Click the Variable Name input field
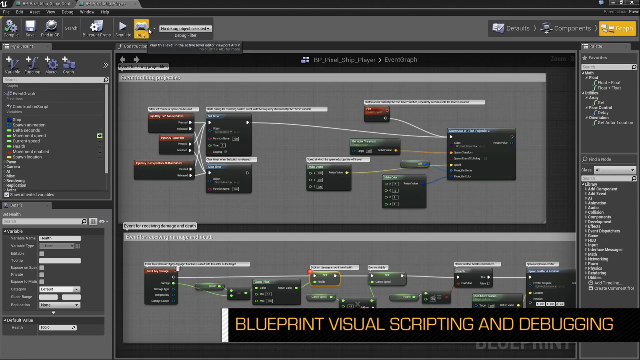 coord(60,238)
